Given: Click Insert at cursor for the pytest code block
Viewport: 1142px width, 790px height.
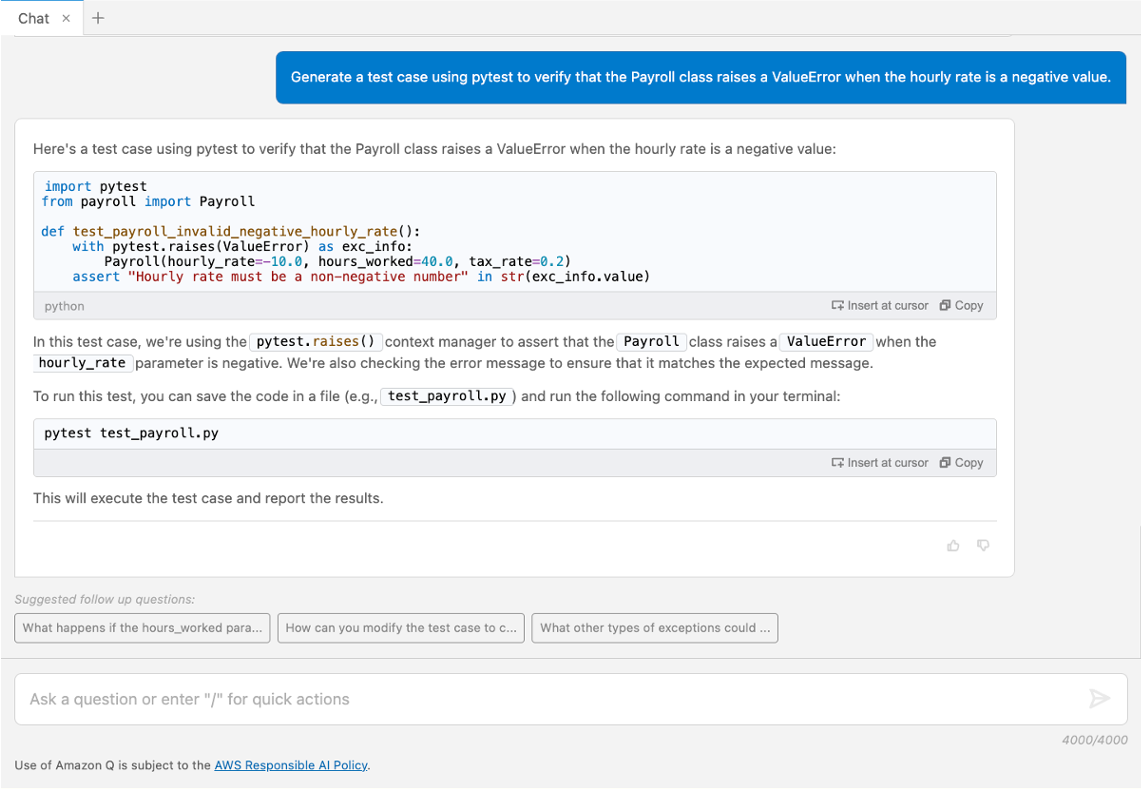Looking at the screenshot, I should coord(879,305).
